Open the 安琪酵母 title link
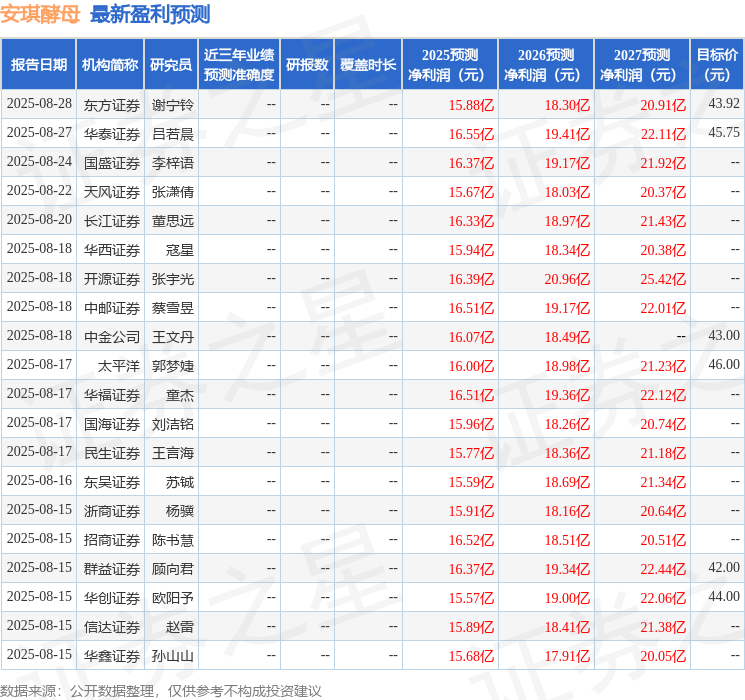 click(x=40, y=14)
